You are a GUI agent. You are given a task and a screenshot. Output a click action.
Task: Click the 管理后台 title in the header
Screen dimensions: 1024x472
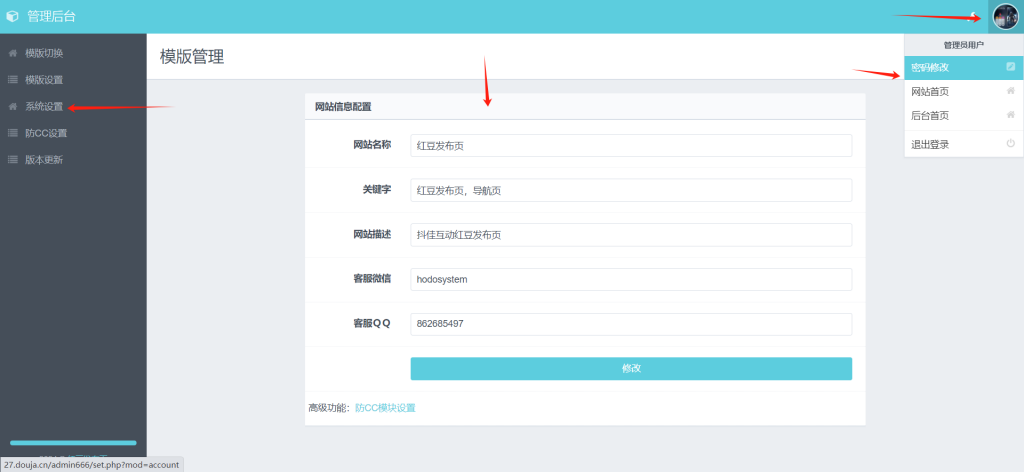(x=51, y=16)
